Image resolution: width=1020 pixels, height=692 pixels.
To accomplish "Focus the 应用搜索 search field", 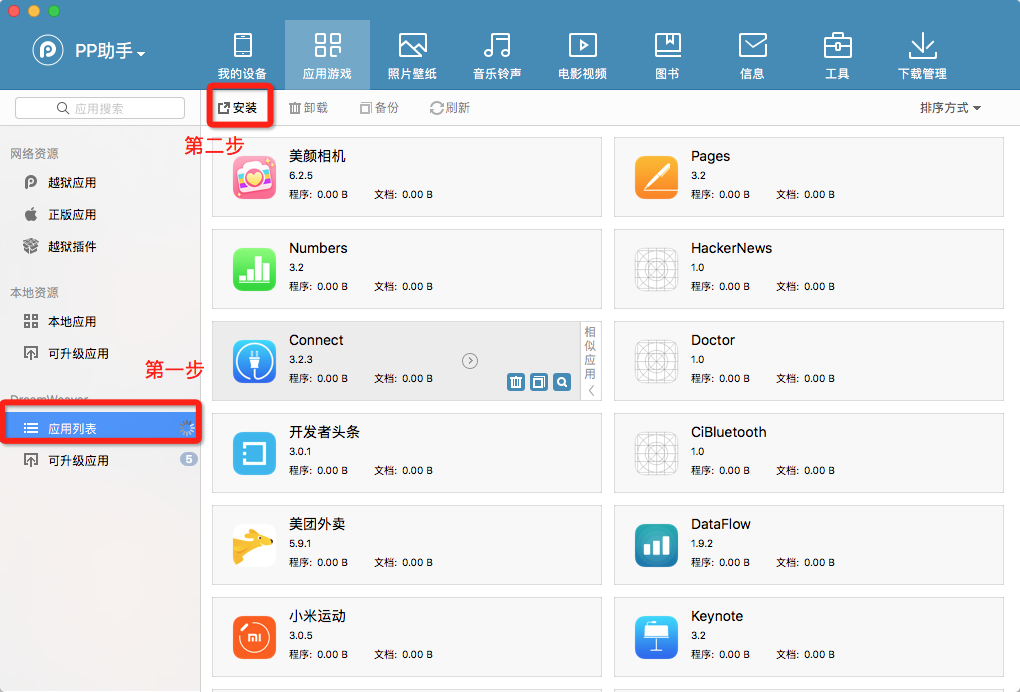I will coord(100,108).
